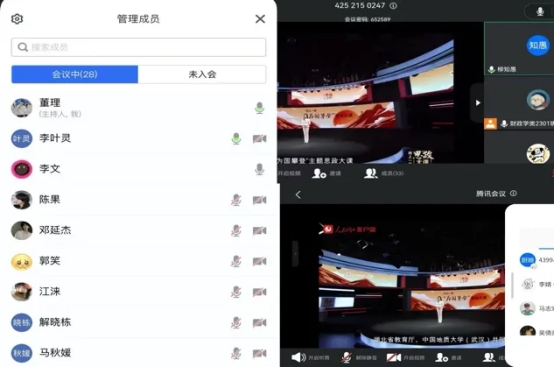Click the 邀请 invite button in upper meeting
This screenshot has width=555, height=367.
(327, 173)
